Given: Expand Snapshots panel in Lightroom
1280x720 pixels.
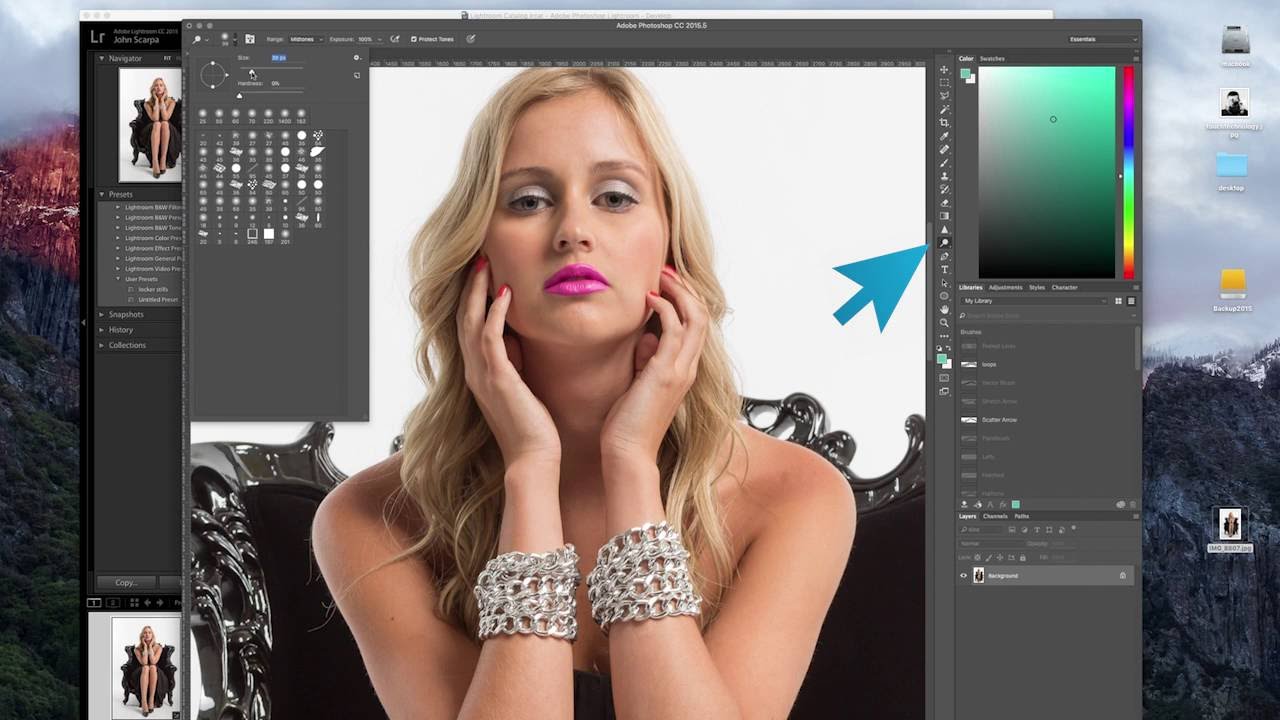Looking at the screenshot, I should click(101, 314).
